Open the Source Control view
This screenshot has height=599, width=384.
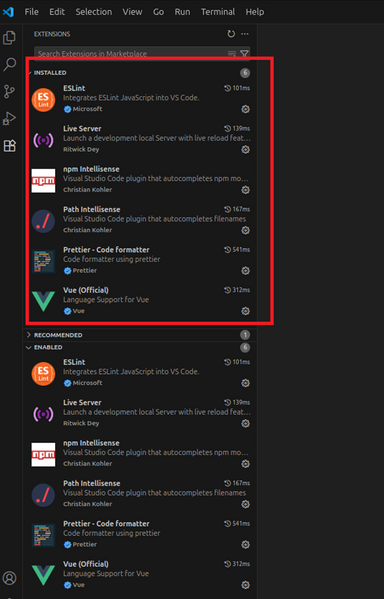tap(10, 92)
